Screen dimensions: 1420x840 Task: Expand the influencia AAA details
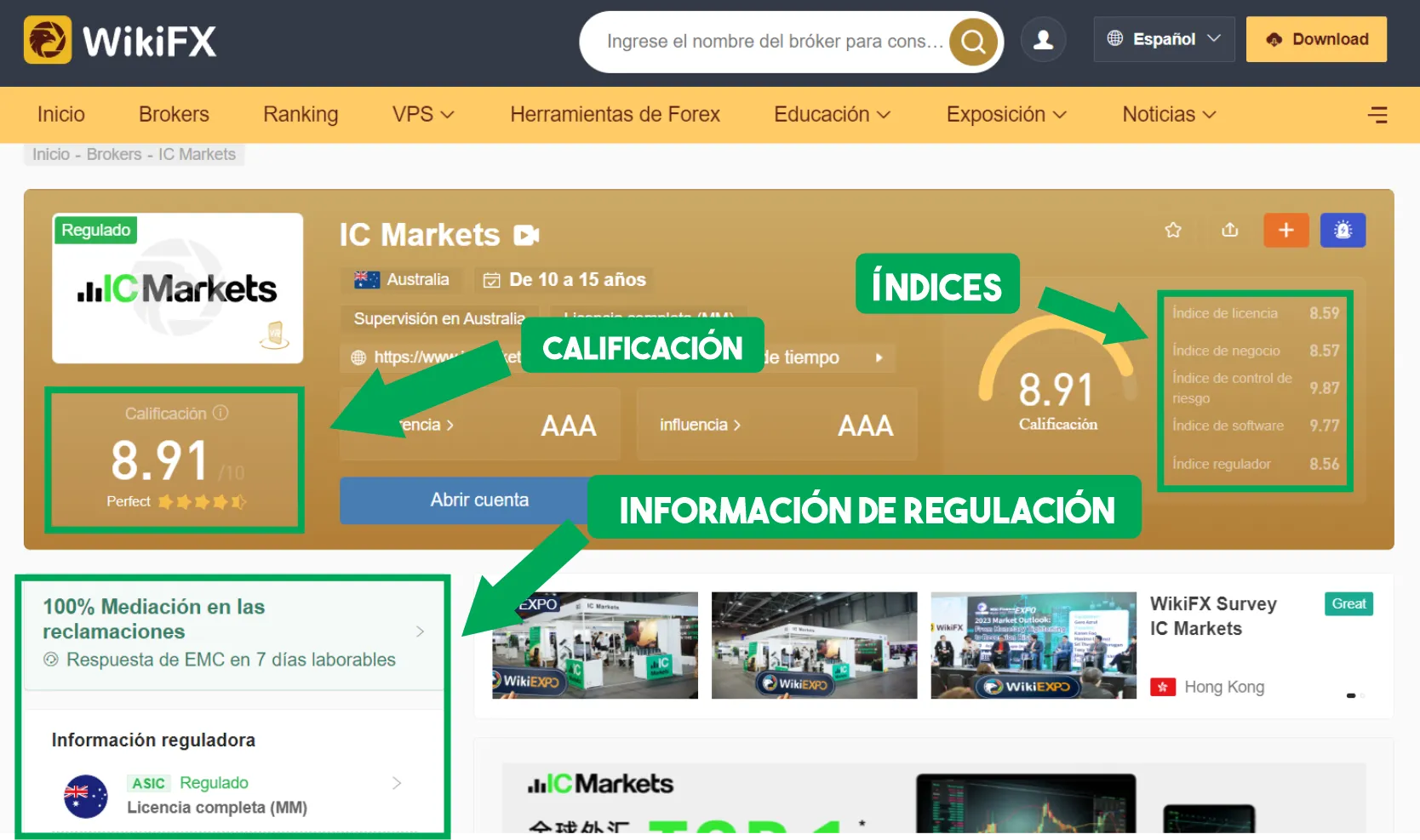coord(776,425)
